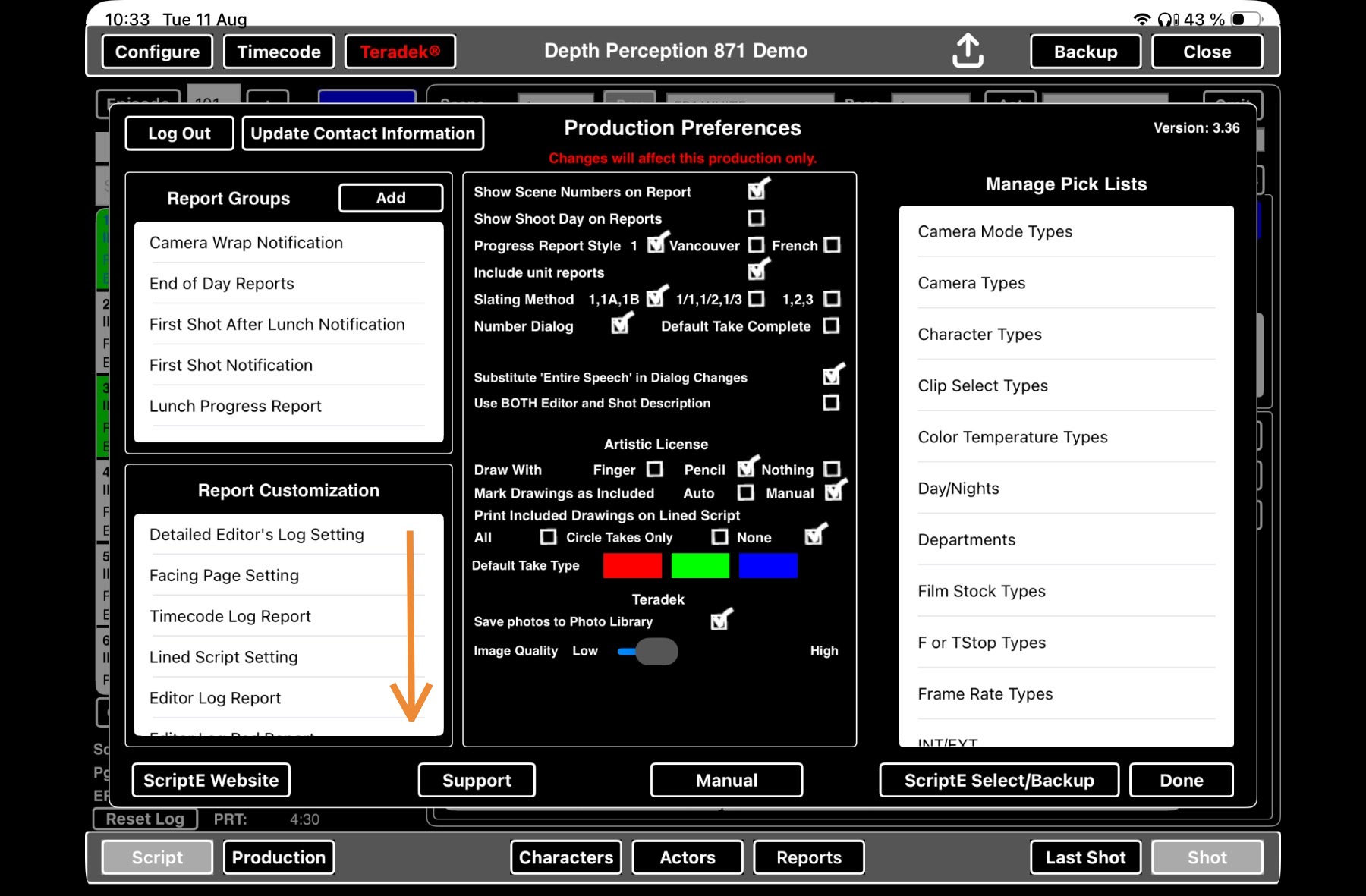Check Circle Takes Only option

pos(719,537)
